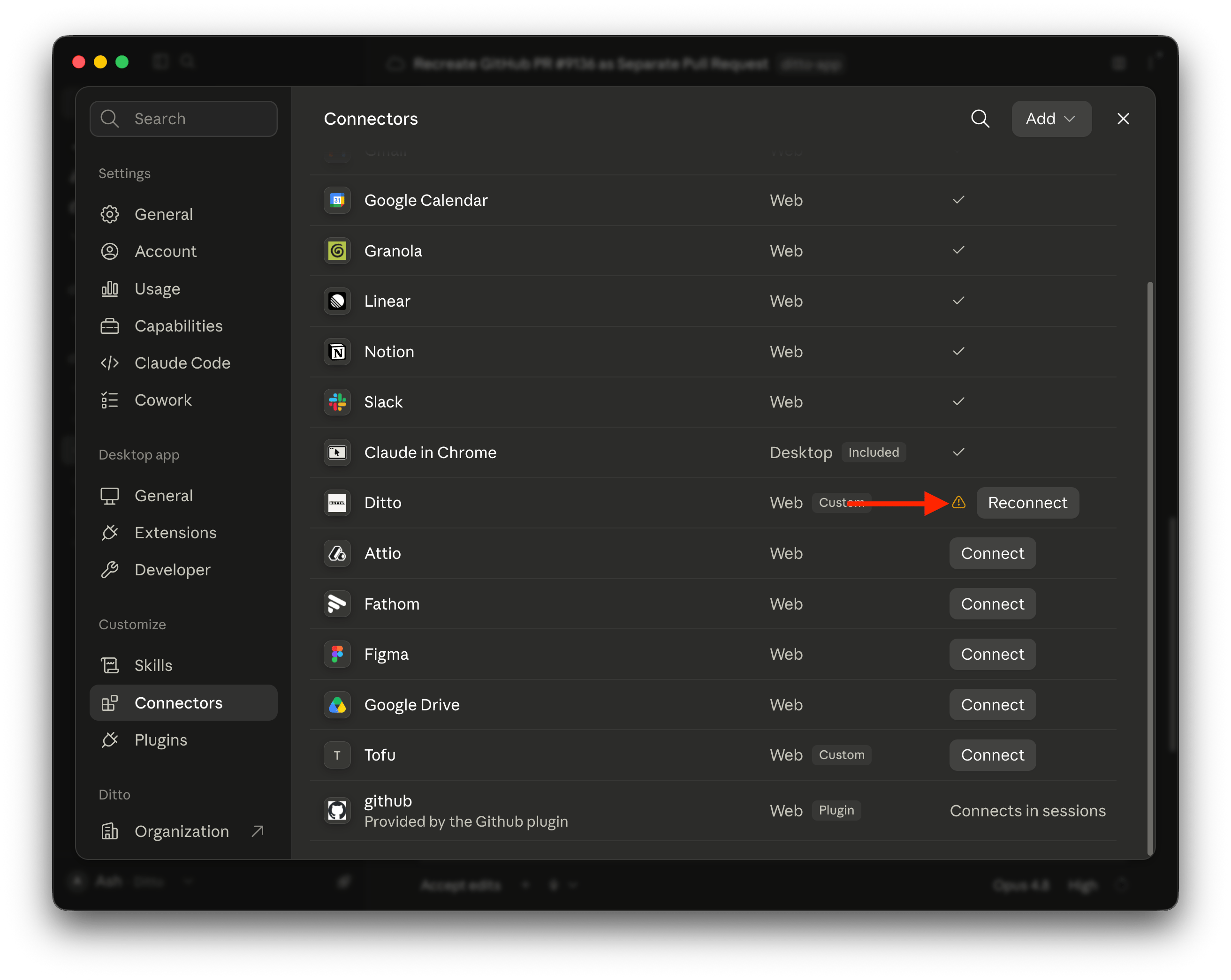Open Extensions settings
This screenshot has width=1231, height=980.
coord(183,533)
